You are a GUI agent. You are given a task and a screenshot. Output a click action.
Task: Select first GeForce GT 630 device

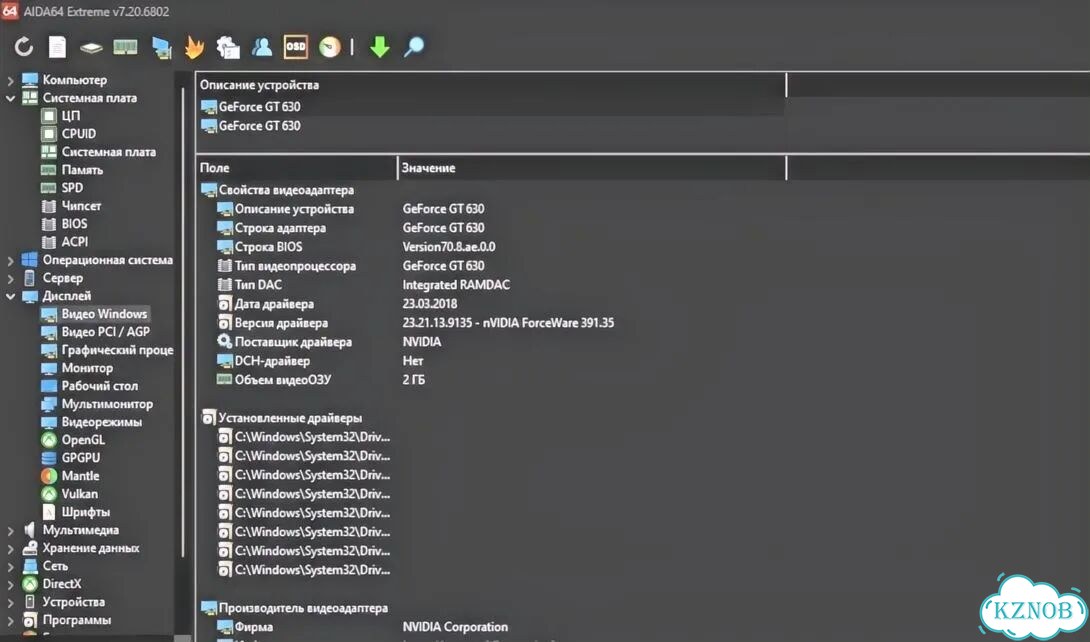[x=492, y=106]
